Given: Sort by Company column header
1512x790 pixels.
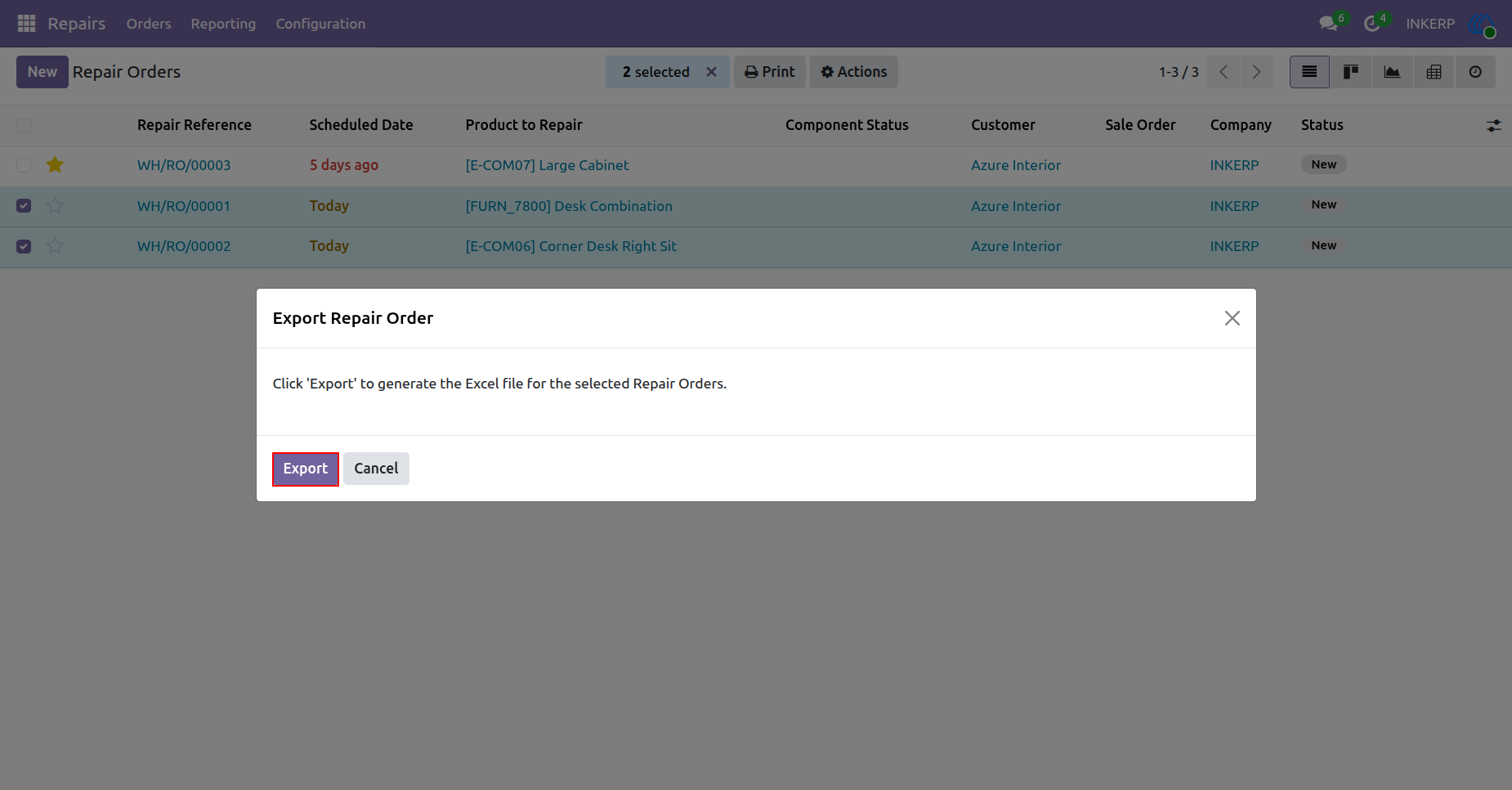Looking at the screenshot, I should click(x=1241, y=125).
